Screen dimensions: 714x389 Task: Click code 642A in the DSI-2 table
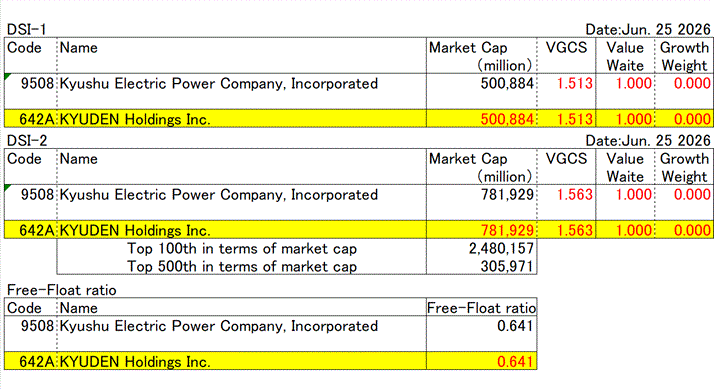36,230
